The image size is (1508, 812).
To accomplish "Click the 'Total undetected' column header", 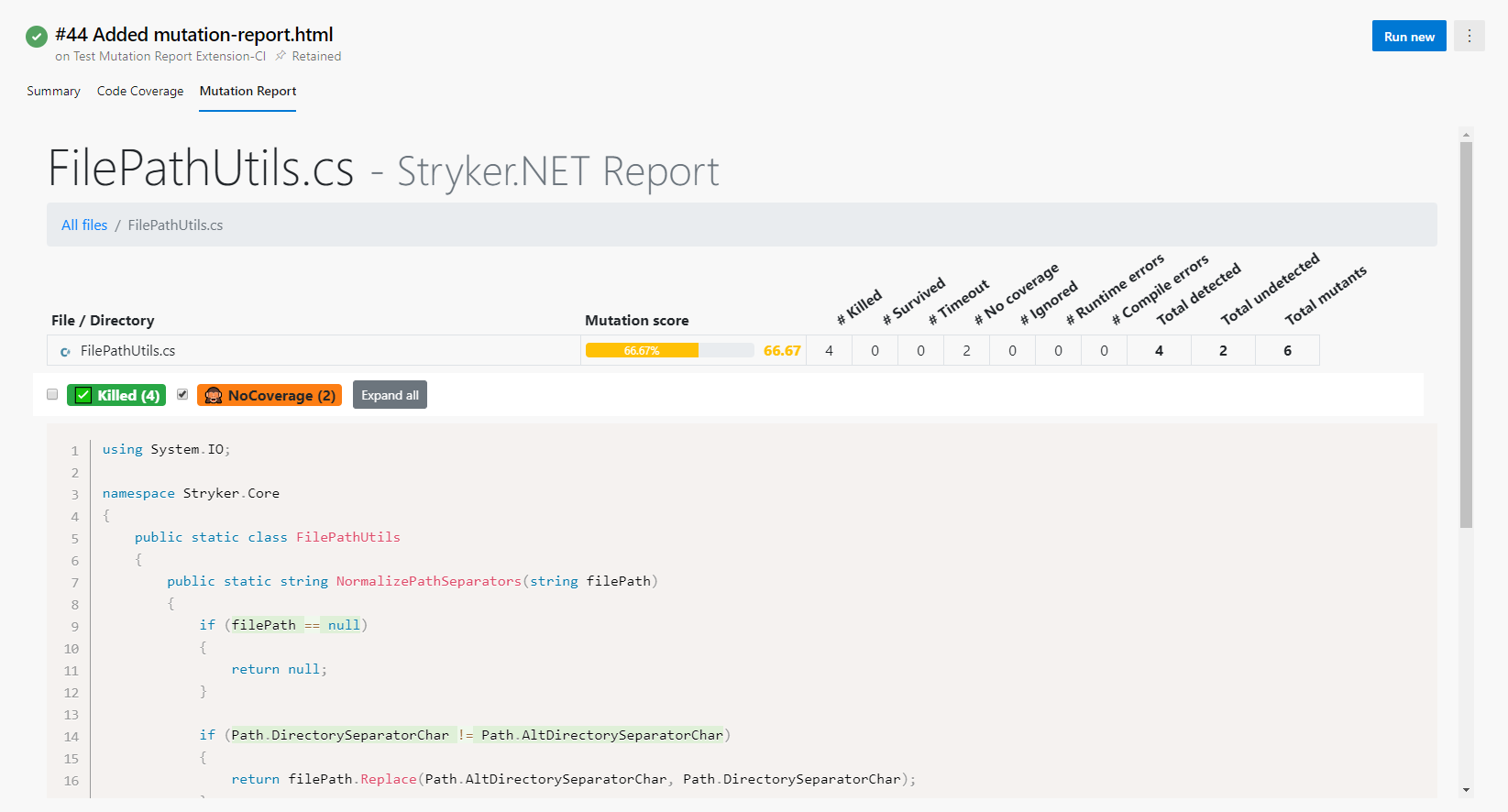I will click(1270, 289).
